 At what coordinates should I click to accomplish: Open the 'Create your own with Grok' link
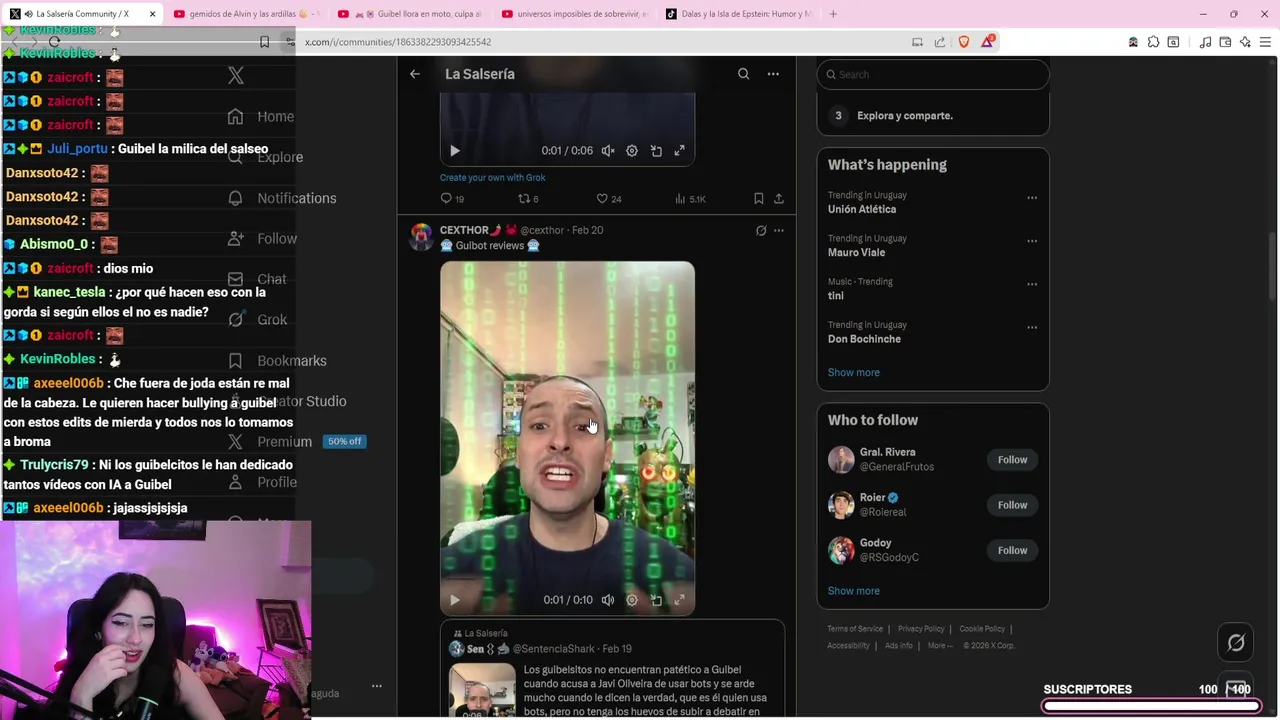point(492,177)
